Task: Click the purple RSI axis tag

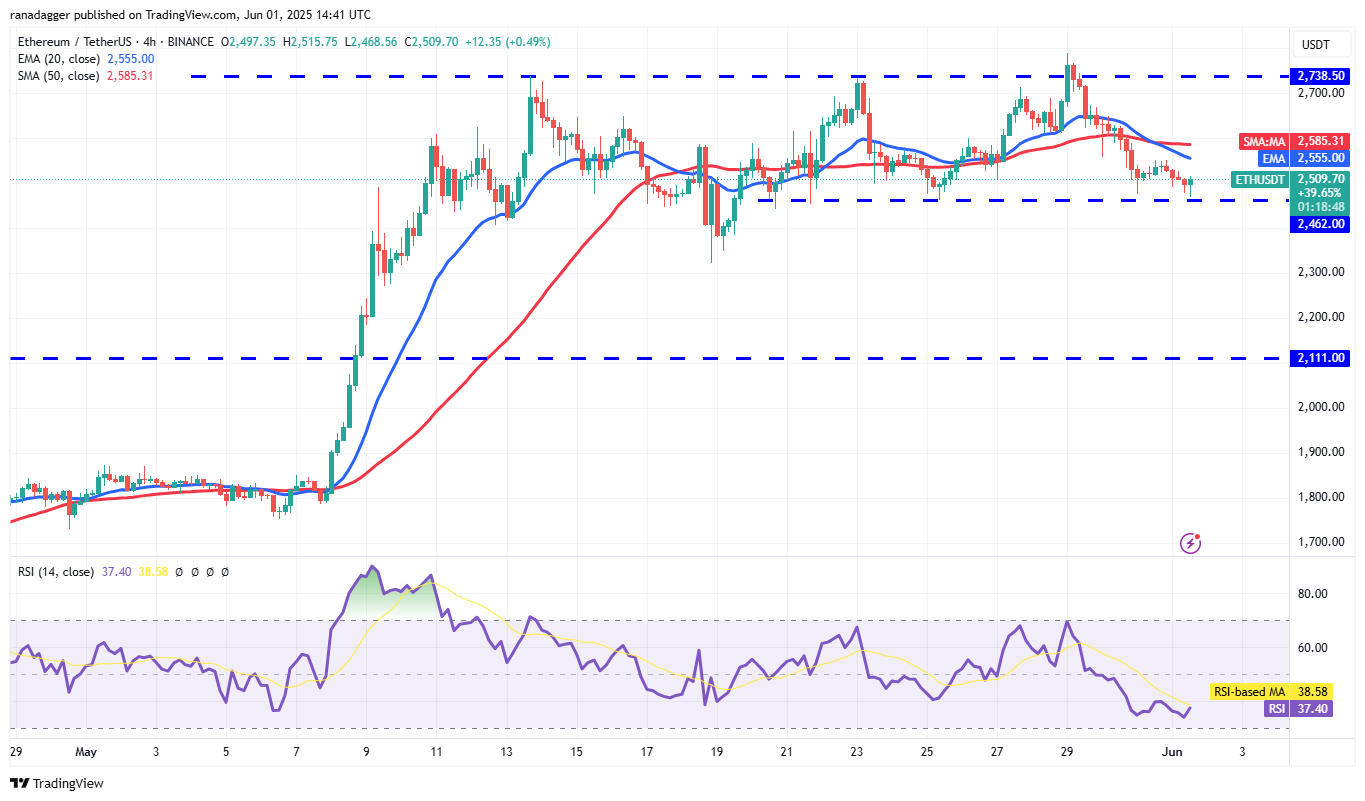Action: [x=1276, y=708]
